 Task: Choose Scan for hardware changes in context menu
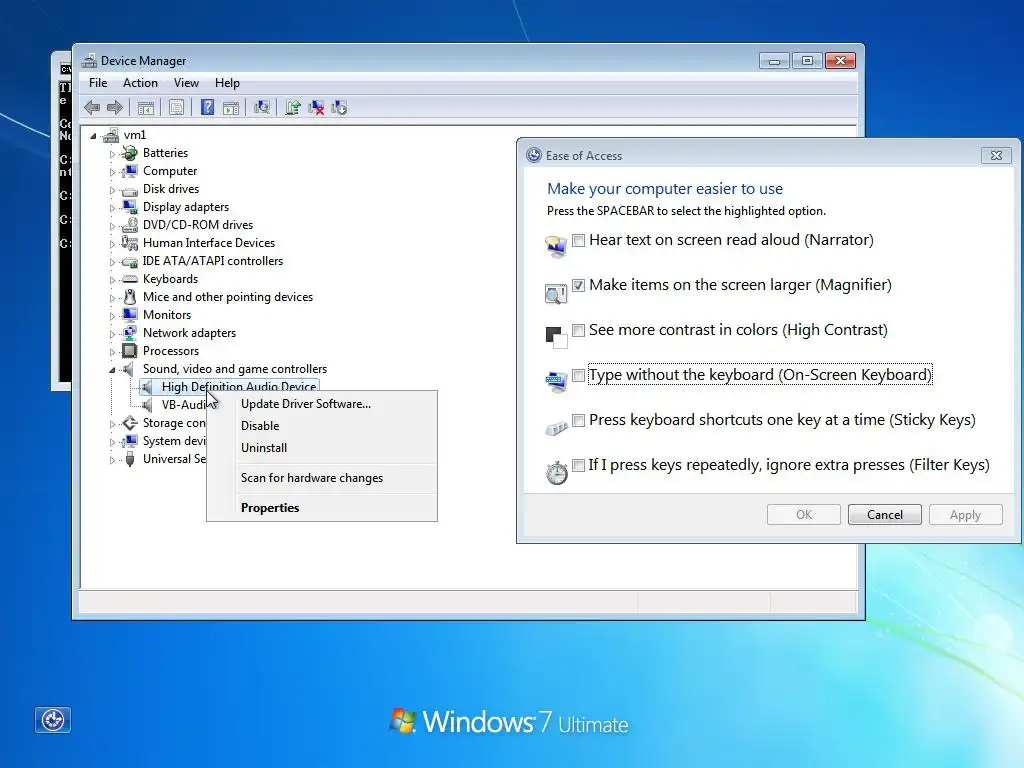pyautogui.click(x=322, y=478)
